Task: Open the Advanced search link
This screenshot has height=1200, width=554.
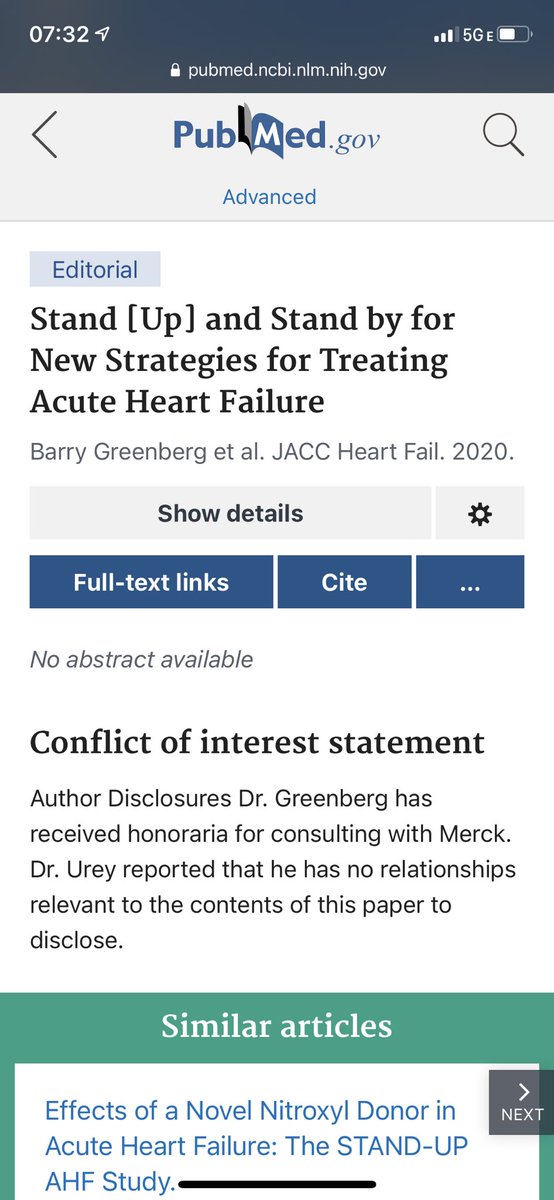Action: coord(269,197)
